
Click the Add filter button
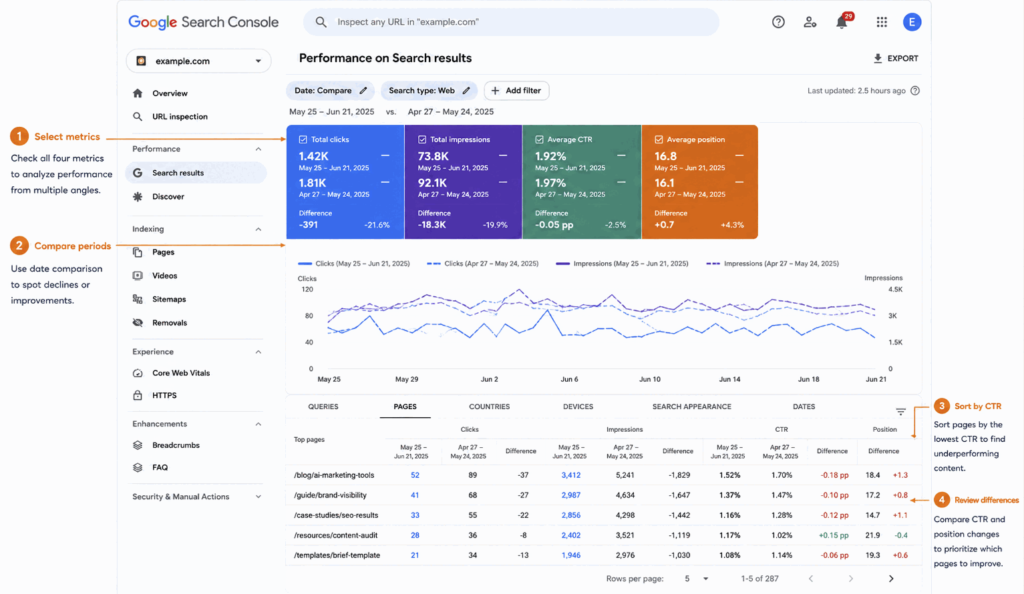point(516,91)
